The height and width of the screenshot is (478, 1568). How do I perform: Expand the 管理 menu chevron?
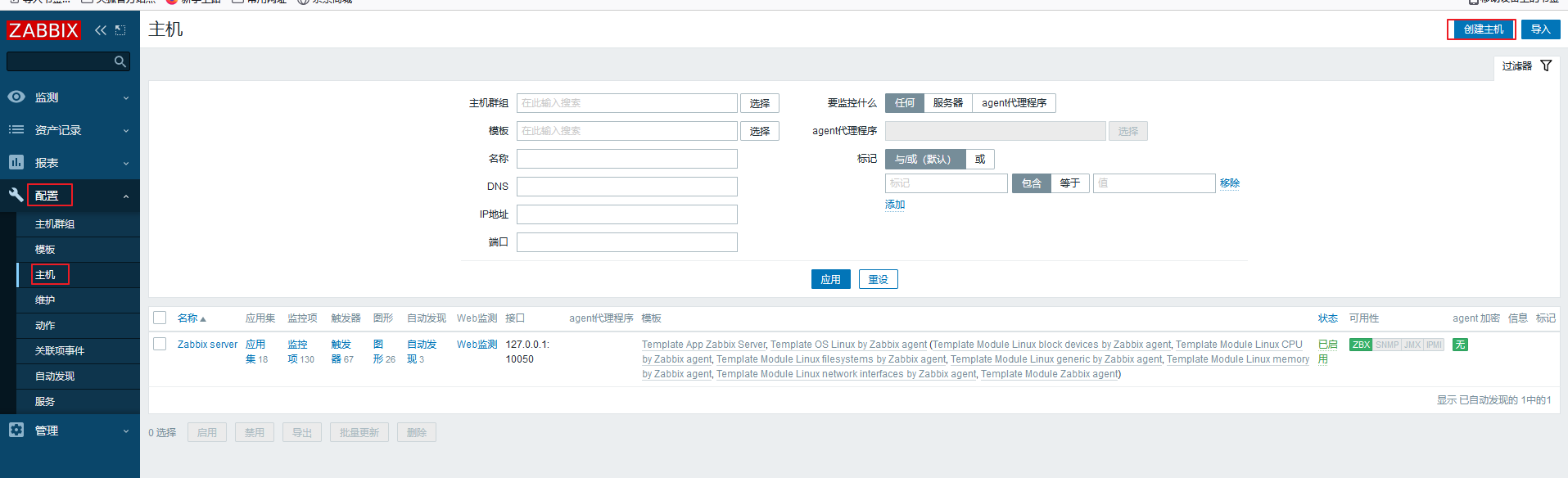tap(126, 431)
